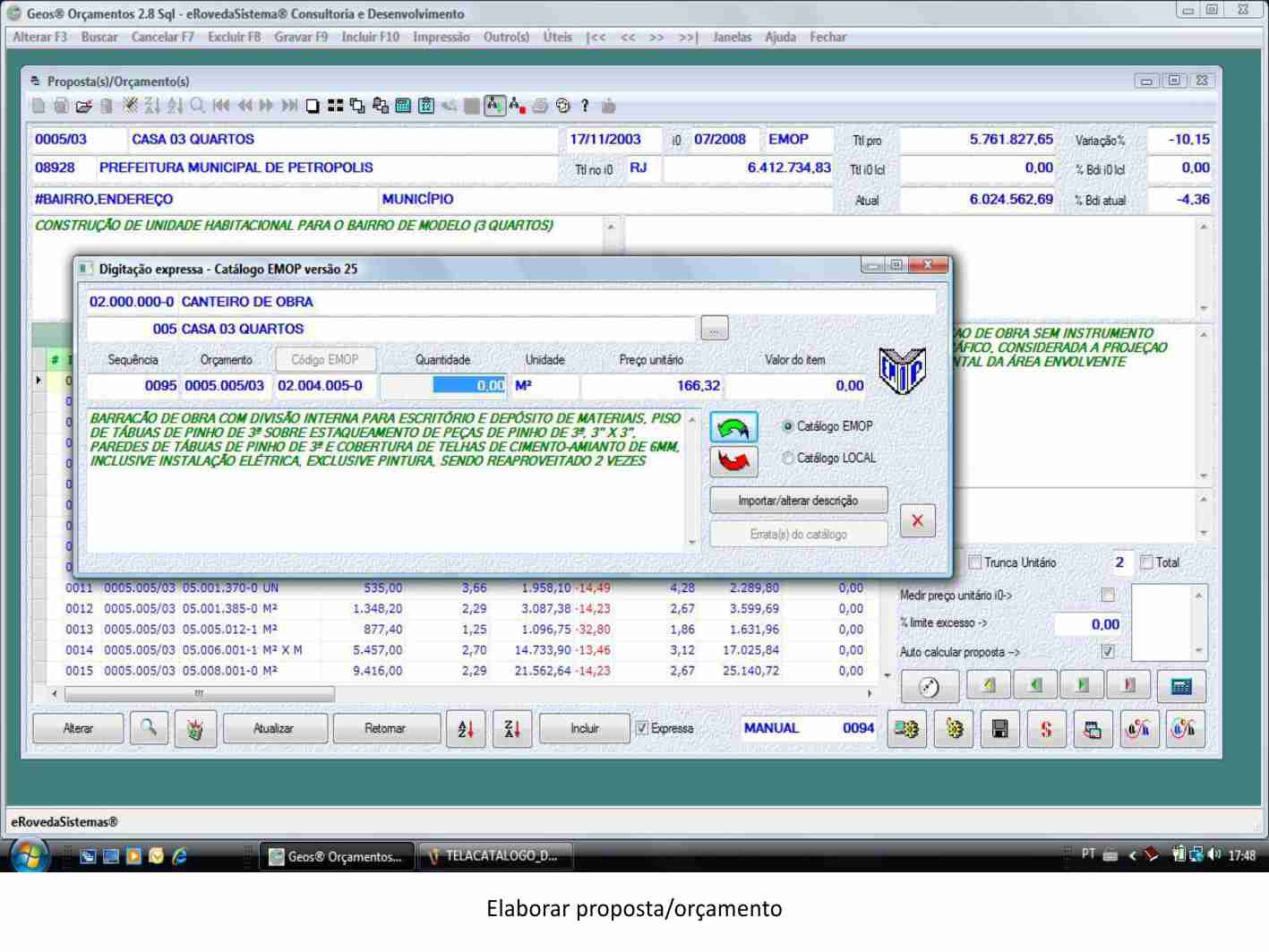Click the red X cancel button in express dialog
The height and width of the screenshot is (952, 1269).
917,520
